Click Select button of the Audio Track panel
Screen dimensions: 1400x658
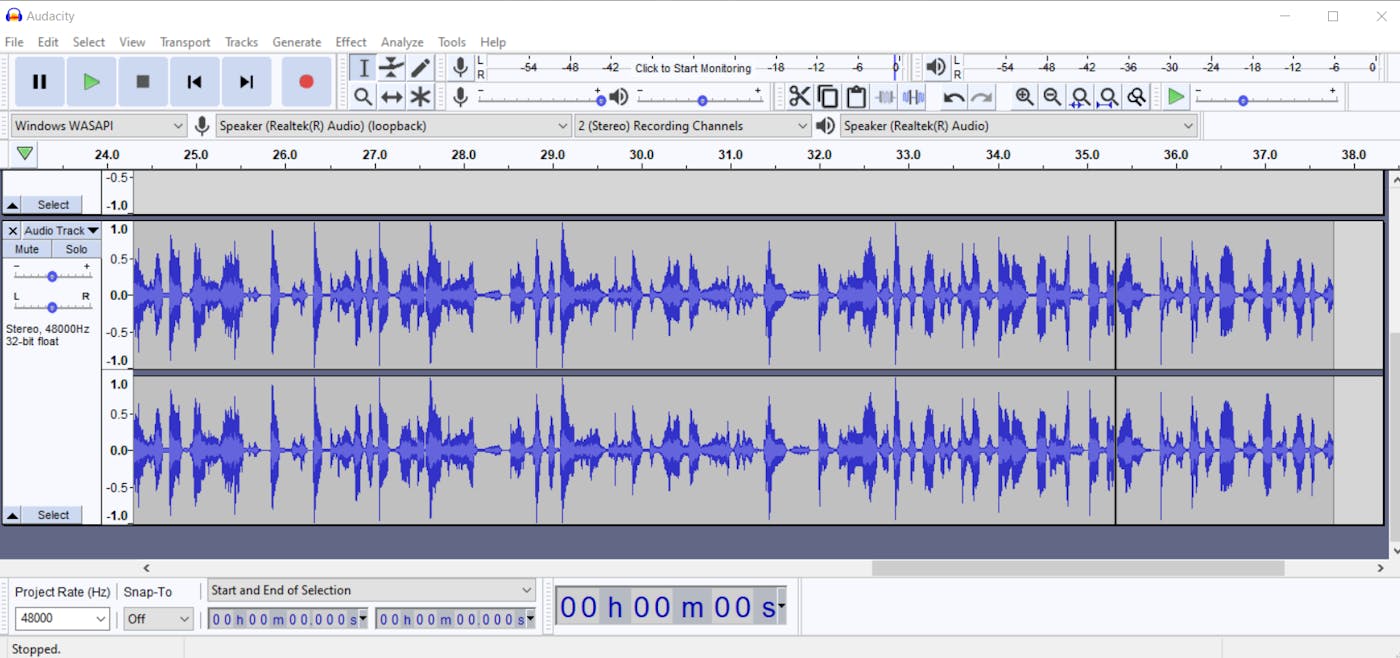[x=53, y=515]
